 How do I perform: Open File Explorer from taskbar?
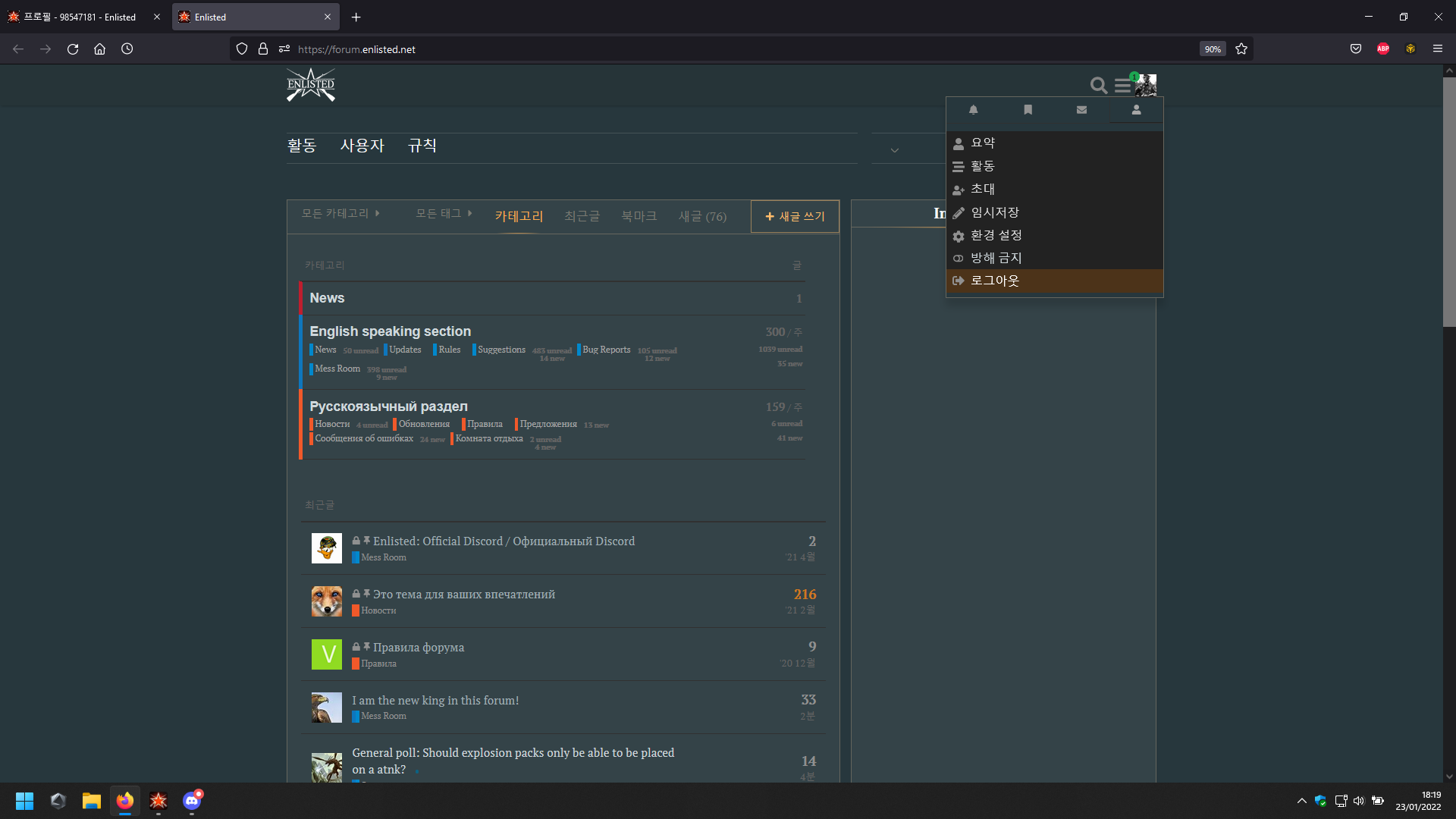(x=92, y=801)
